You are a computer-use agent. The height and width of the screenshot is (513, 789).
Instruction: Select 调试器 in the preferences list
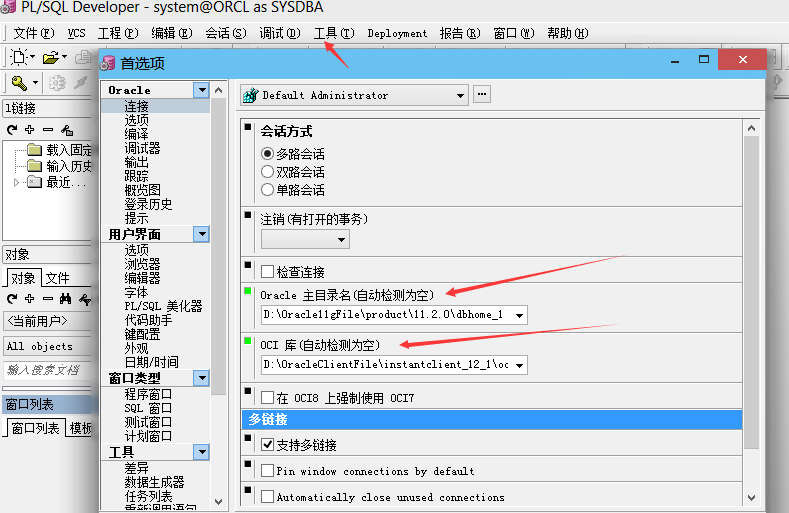pos(142,148)
